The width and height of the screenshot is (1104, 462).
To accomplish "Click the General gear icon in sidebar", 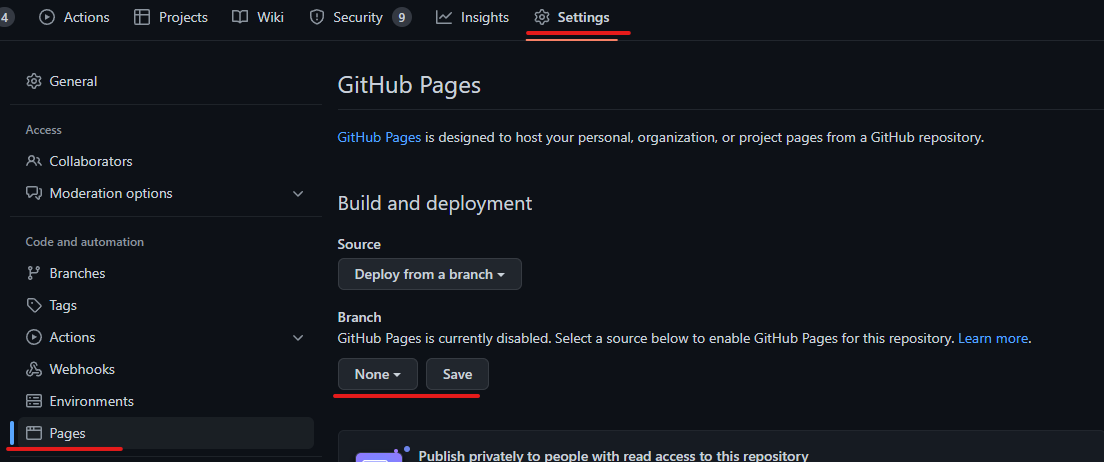I will [x=34, y=81].
